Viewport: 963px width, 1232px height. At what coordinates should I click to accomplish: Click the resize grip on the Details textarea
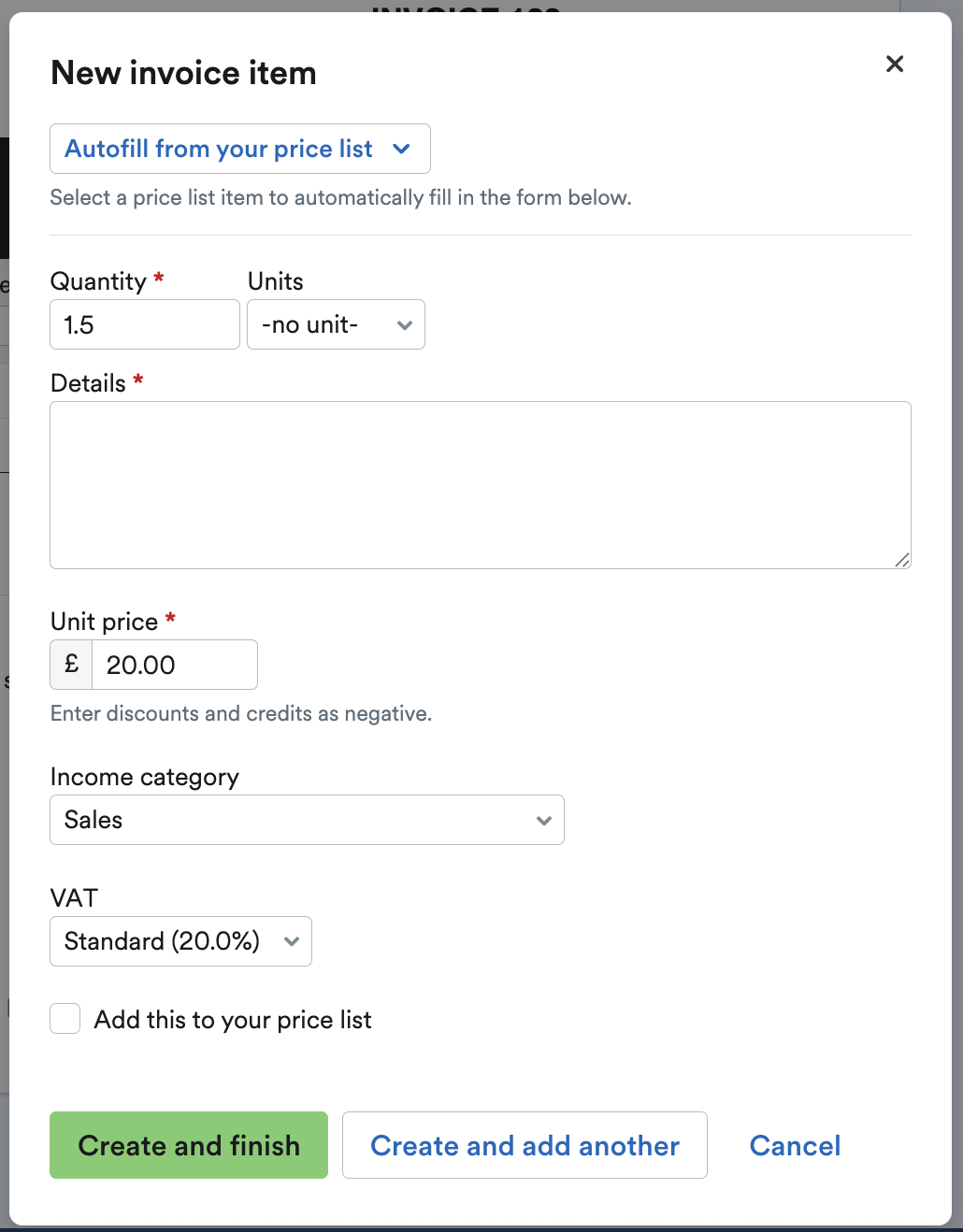tap(902, 559)
